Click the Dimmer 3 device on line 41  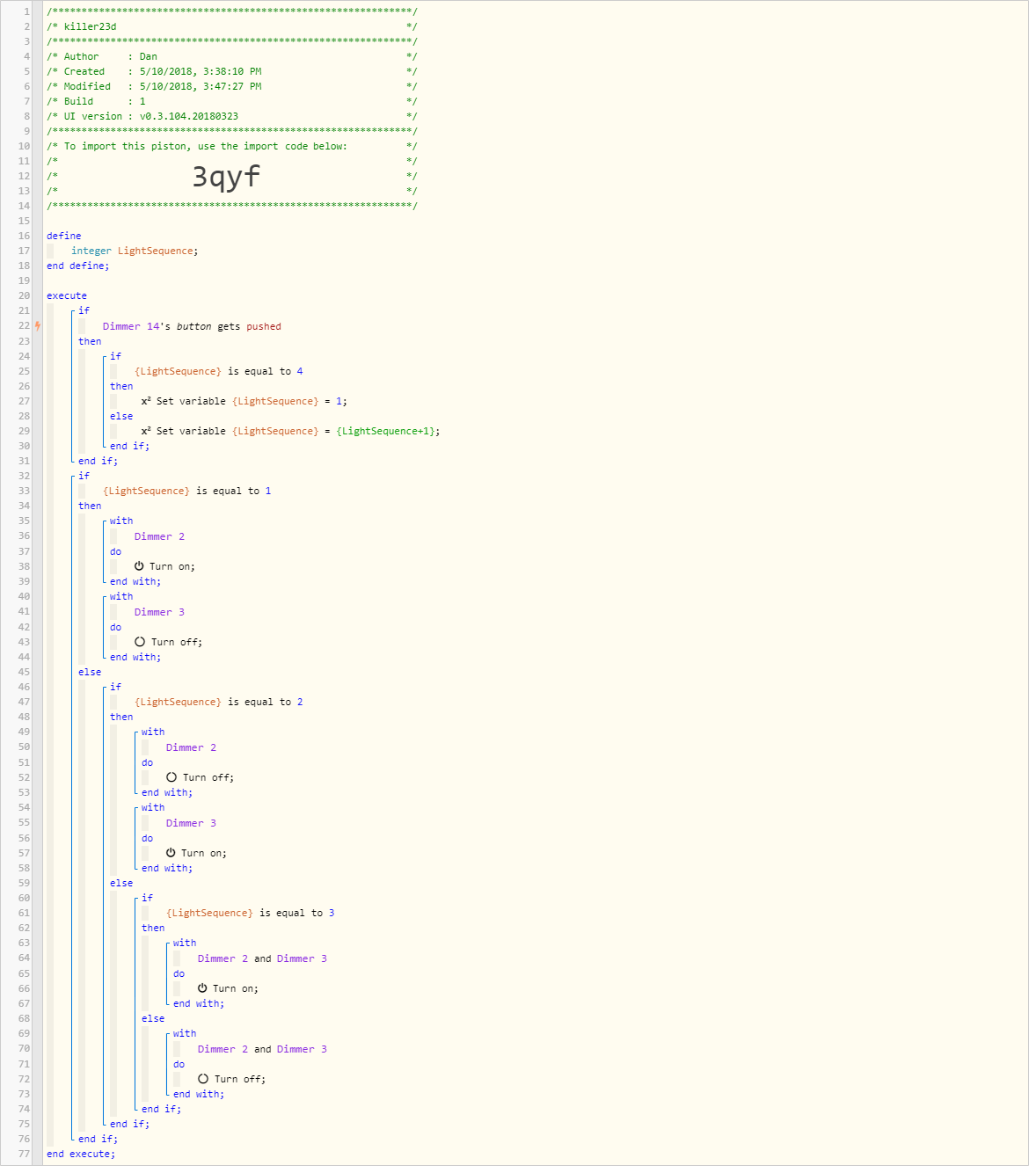pyautogui.click(x=159, y=612)
